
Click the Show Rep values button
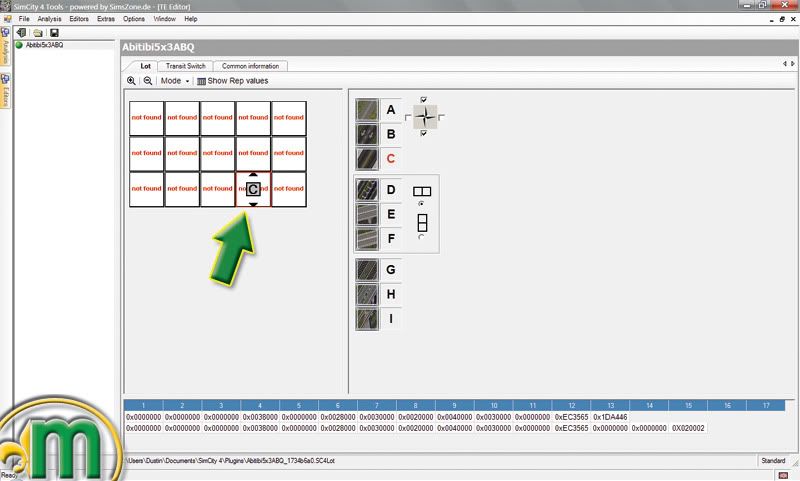click(232, 81)
